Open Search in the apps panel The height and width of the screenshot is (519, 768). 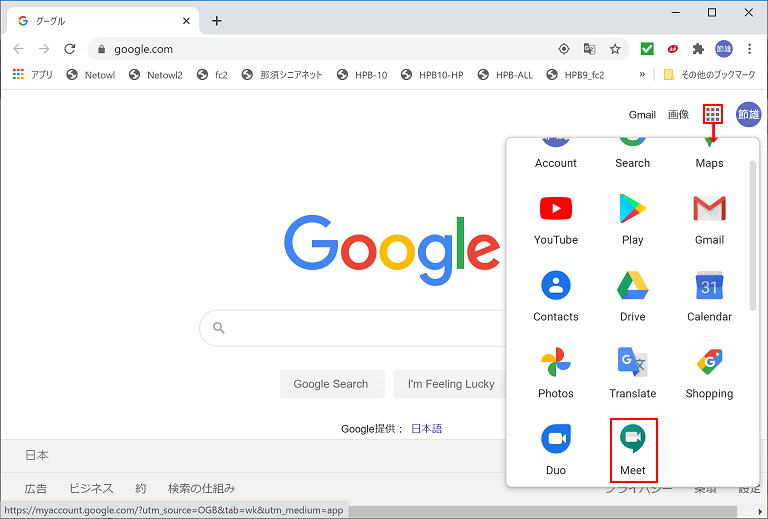coord(632,154)
